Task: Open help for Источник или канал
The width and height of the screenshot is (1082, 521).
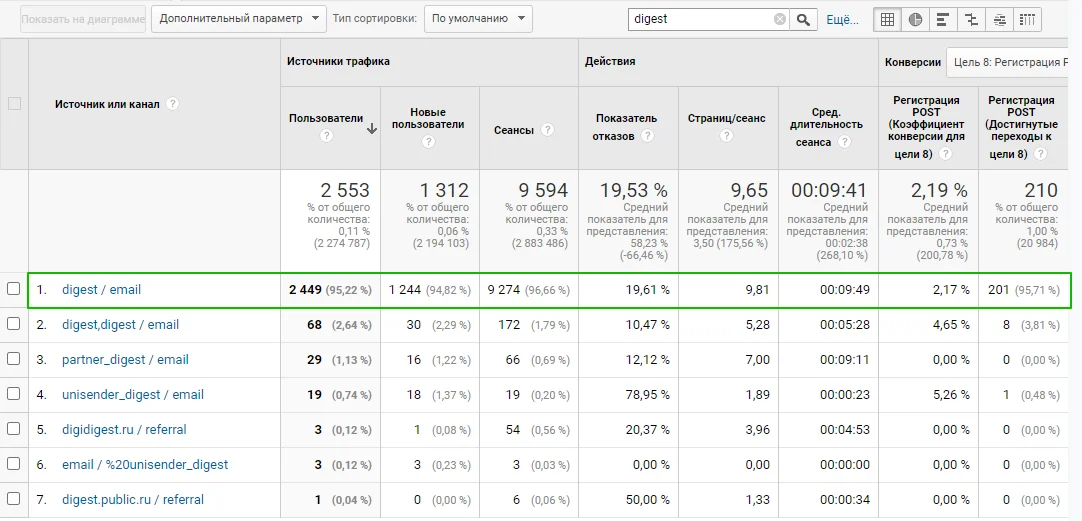Action: click(x=173, y=104)
